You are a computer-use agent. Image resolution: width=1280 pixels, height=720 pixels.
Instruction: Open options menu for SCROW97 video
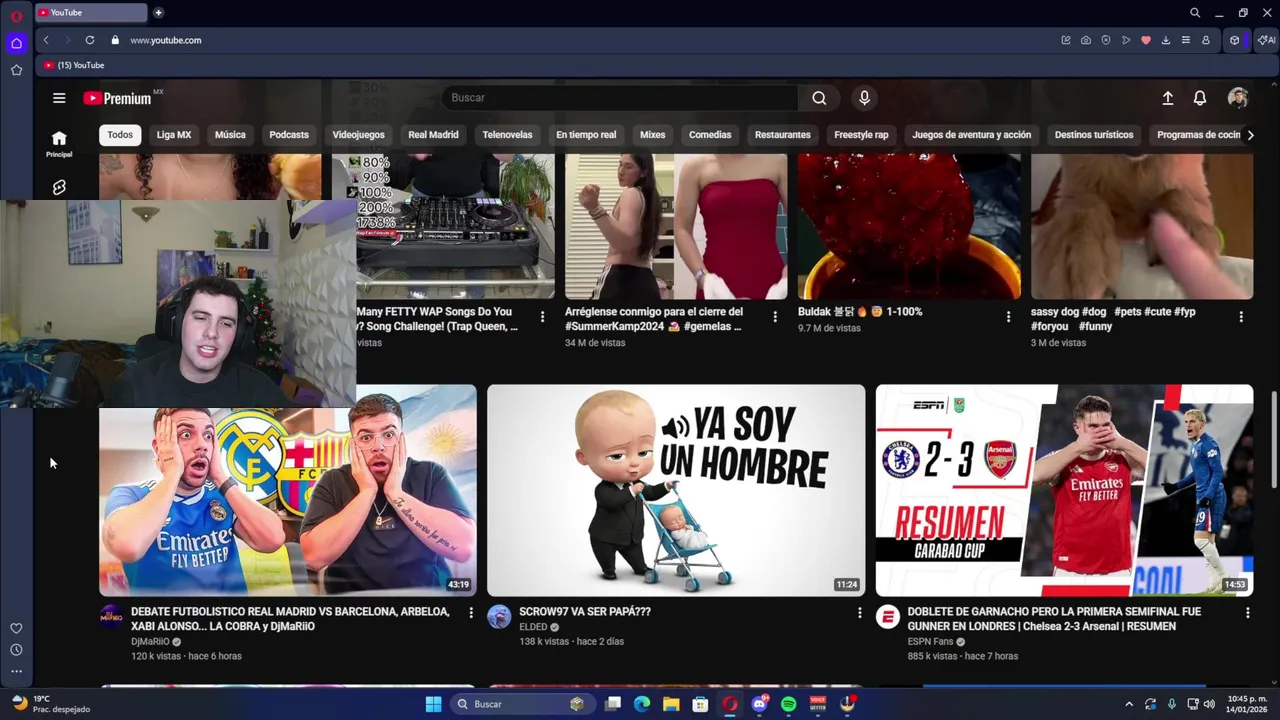(859, 612)
